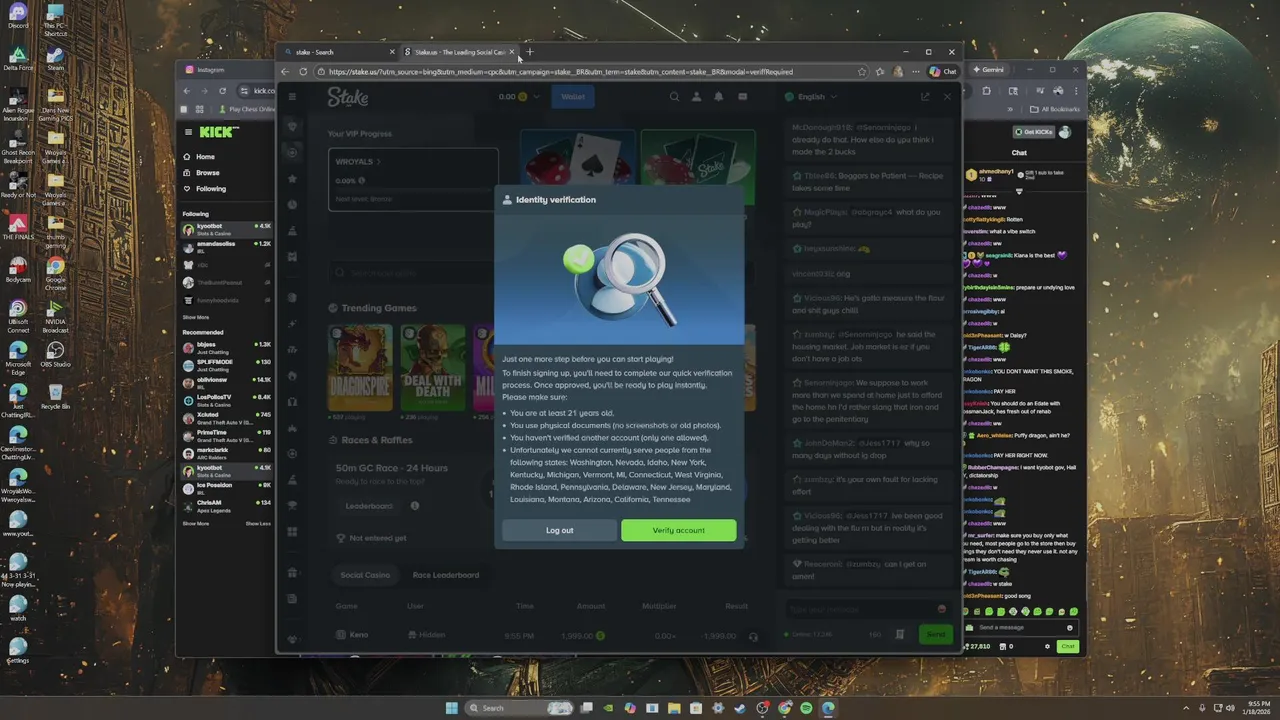Open the Stake user profile icon

(696, 97)
